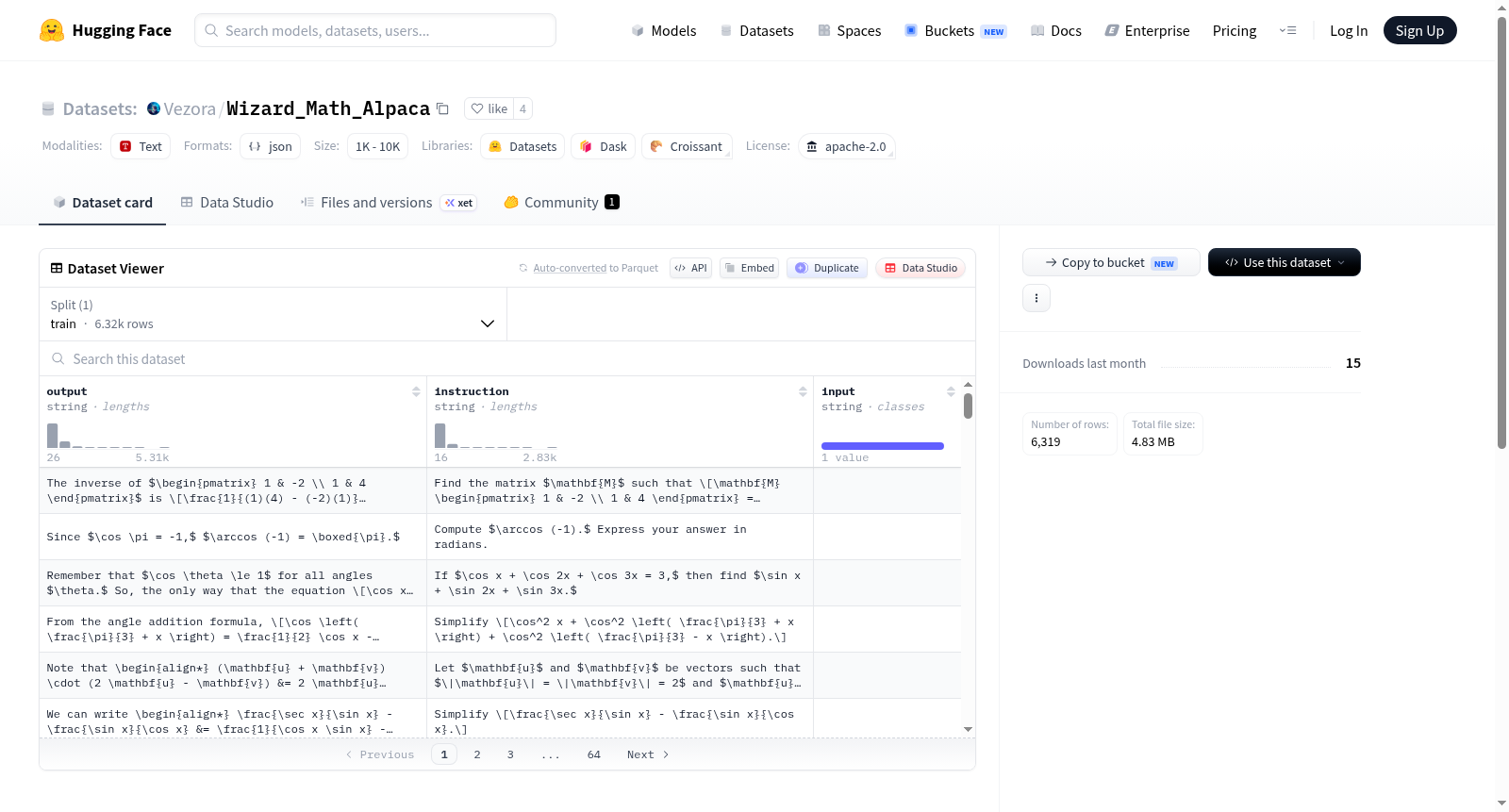Click the expanded navigation menu icon
This screenshot has height=812, width=1509.
(1287, 30)
